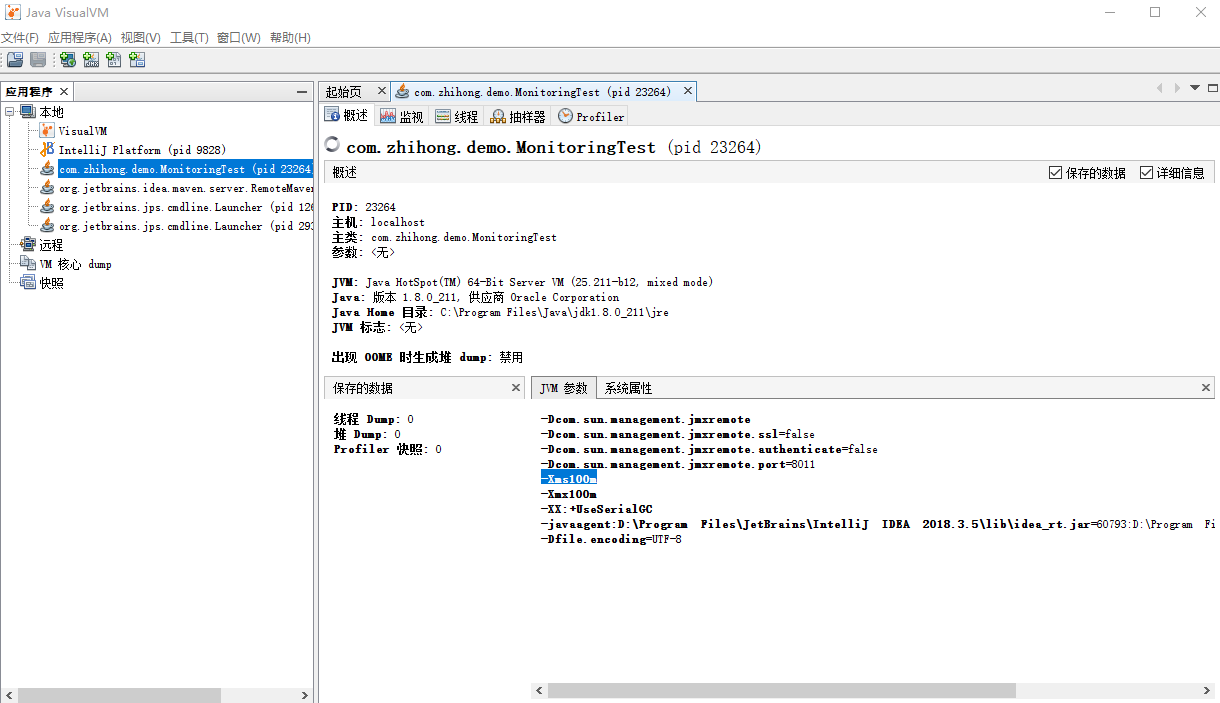Collapse the 本地 tree node
Image resolution: width=1220 pixels, height=703 pixels.
coord(10,112)
